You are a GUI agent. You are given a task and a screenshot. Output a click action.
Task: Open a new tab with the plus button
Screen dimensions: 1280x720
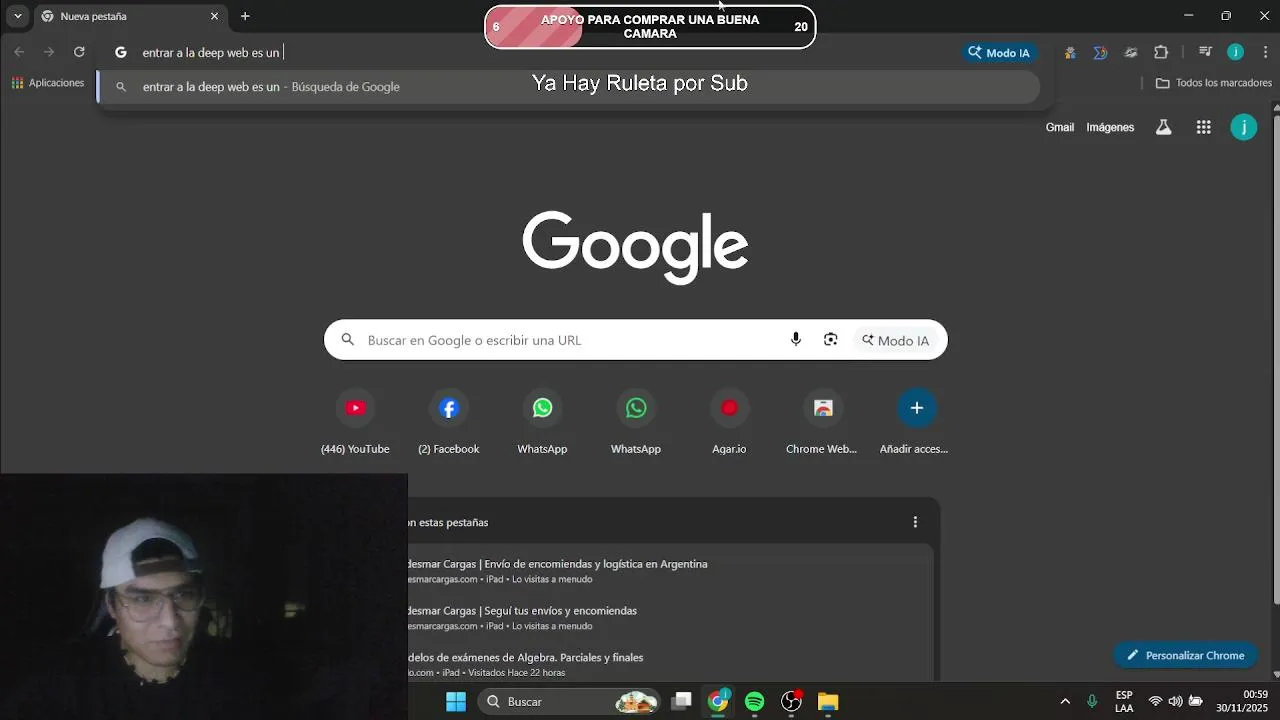coord(245,16)
